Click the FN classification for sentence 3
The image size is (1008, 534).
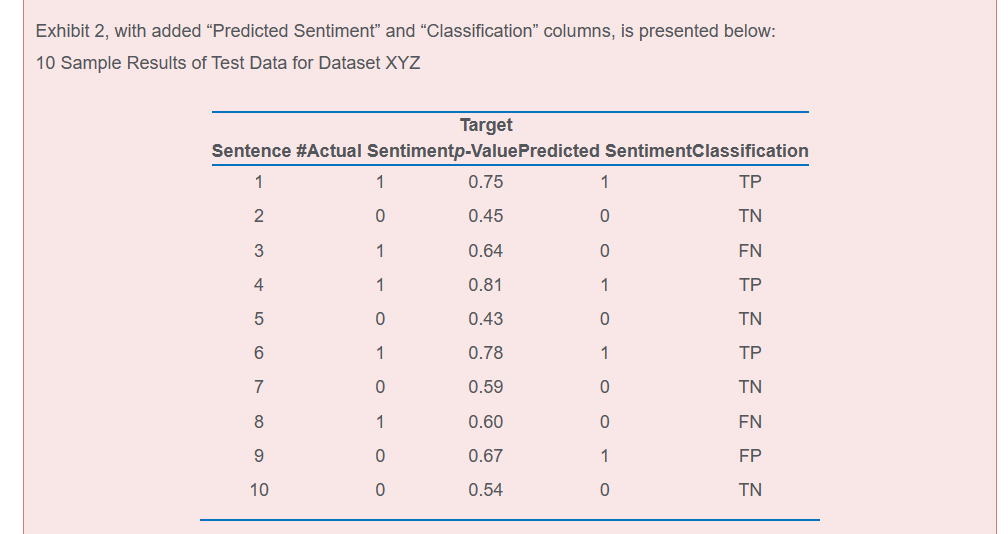click(749, 250)
